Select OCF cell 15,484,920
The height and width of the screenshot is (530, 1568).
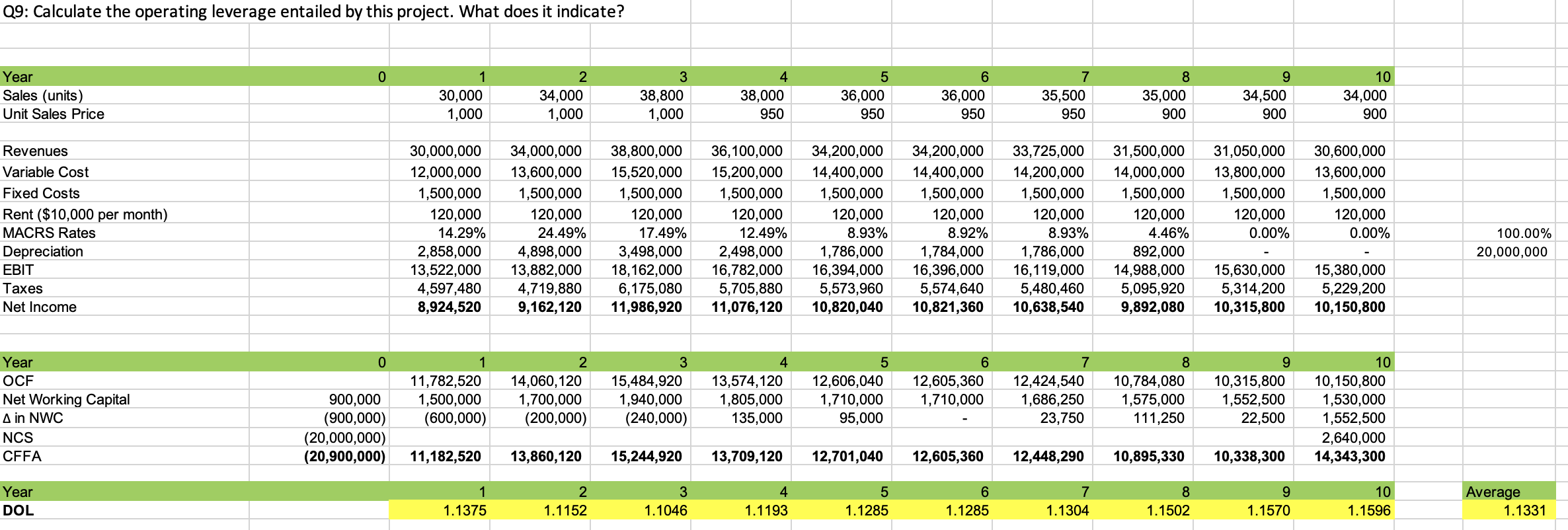tap(647, 381)
